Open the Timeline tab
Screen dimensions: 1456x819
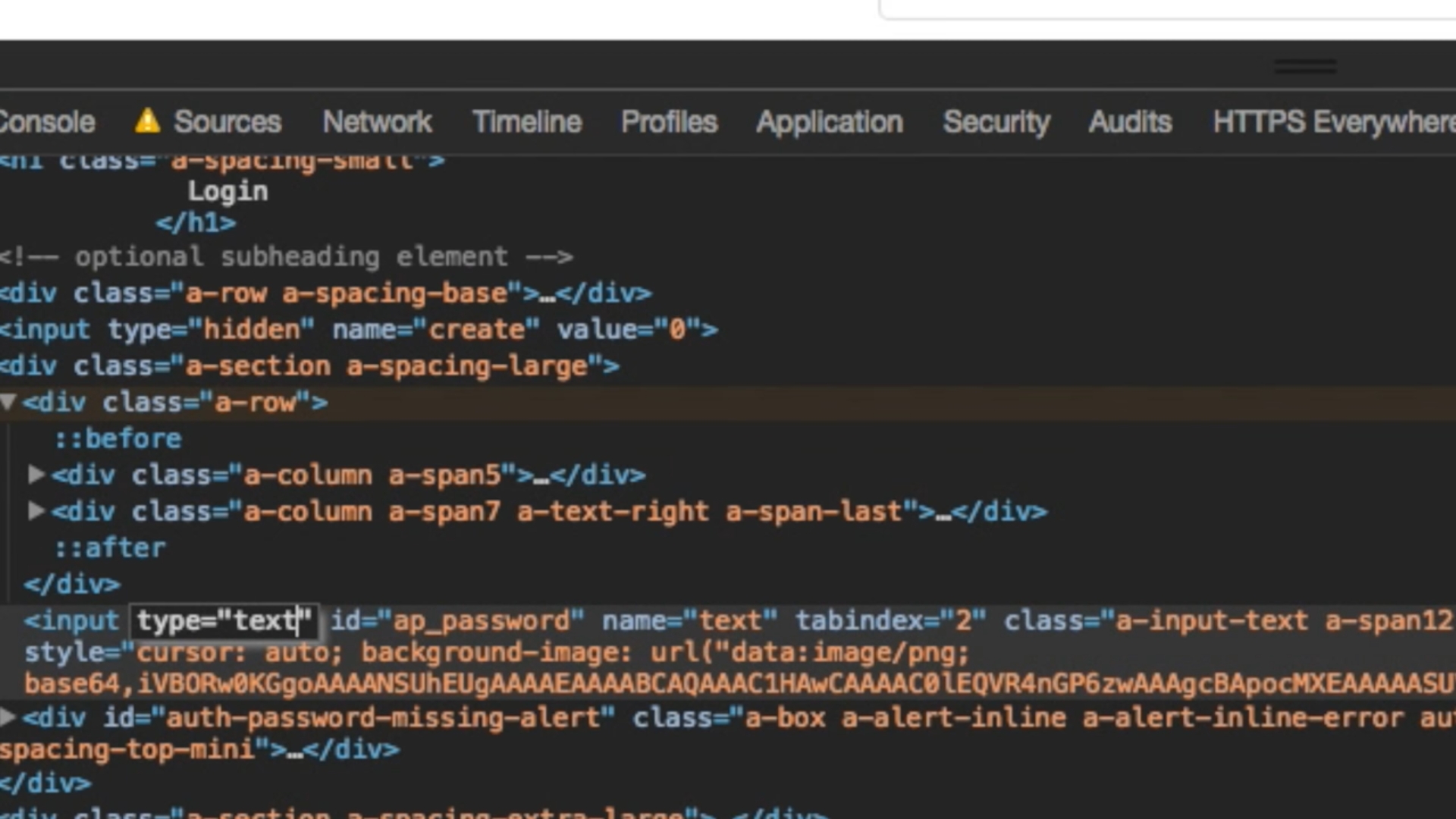[527, 122]
